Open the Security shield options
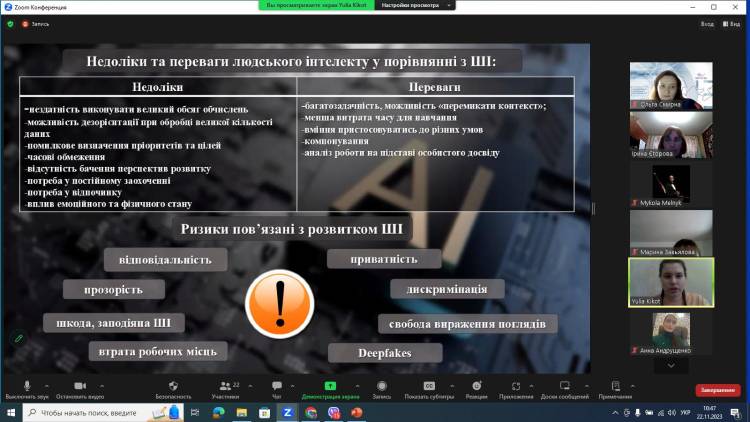Screen dimensions: 750x422 [x=173, y=386]
